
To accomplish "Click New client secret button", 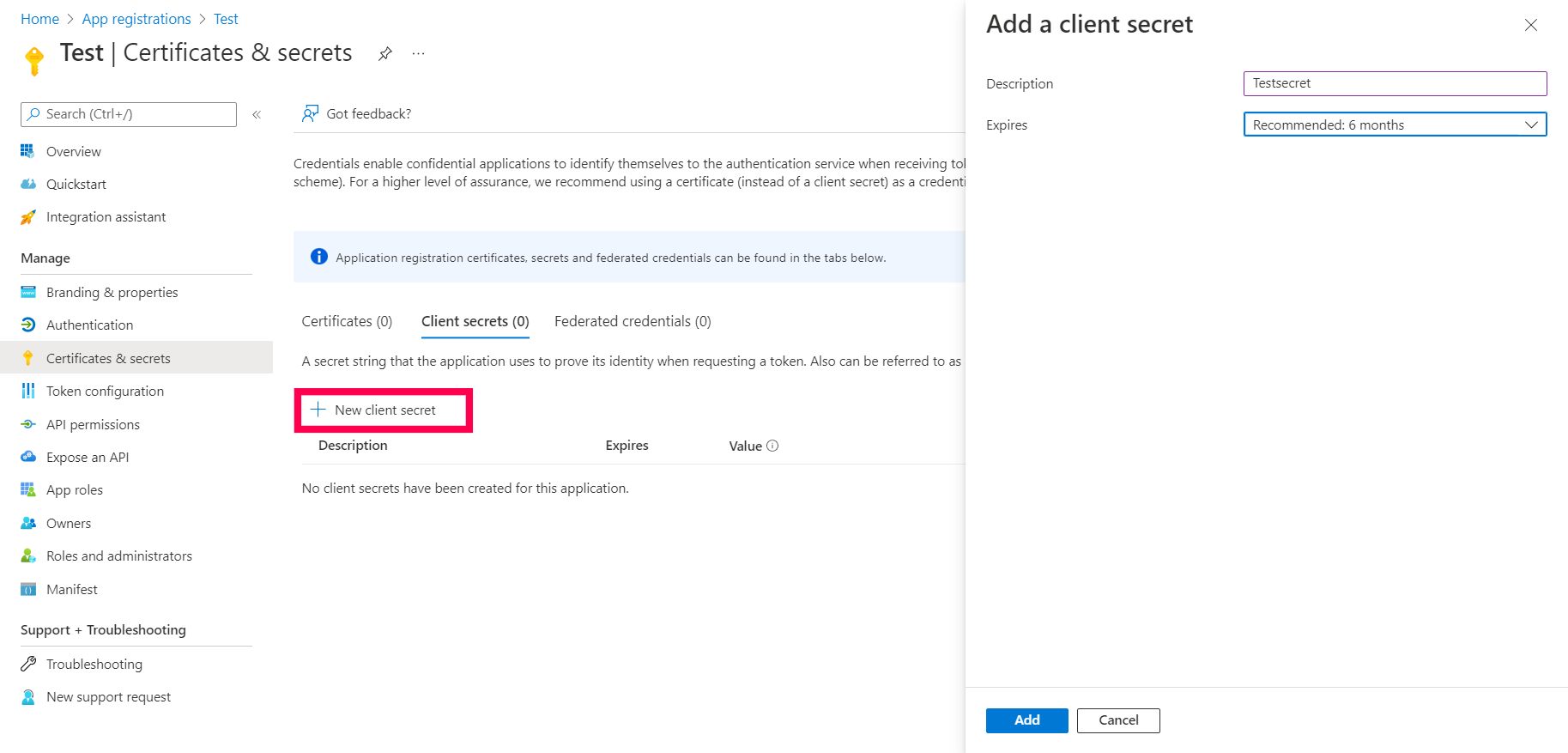I will tap(383, 410).
